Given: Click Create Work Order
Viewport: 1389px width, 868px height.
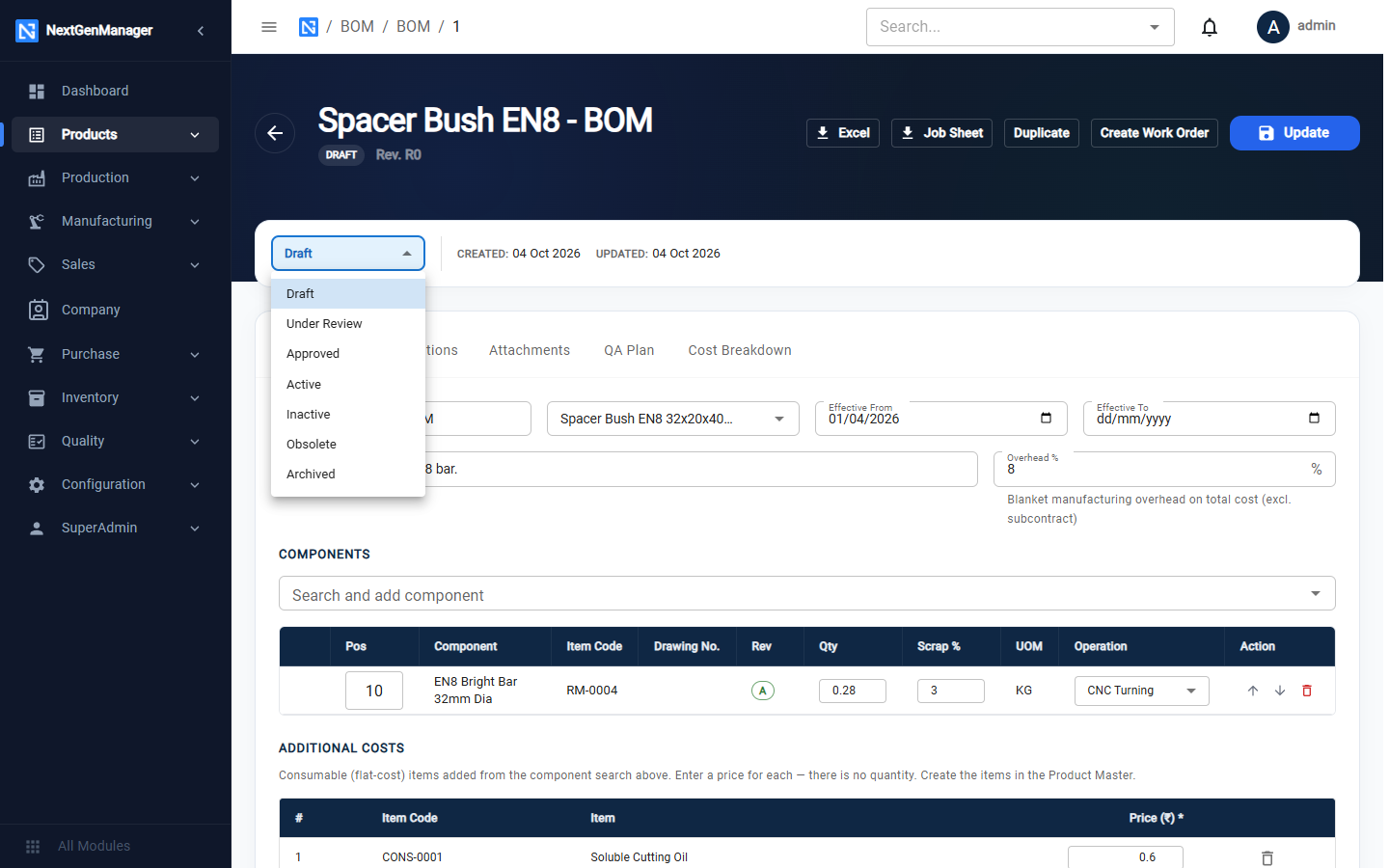Looking at the screenshot, I should (1155, 133).
